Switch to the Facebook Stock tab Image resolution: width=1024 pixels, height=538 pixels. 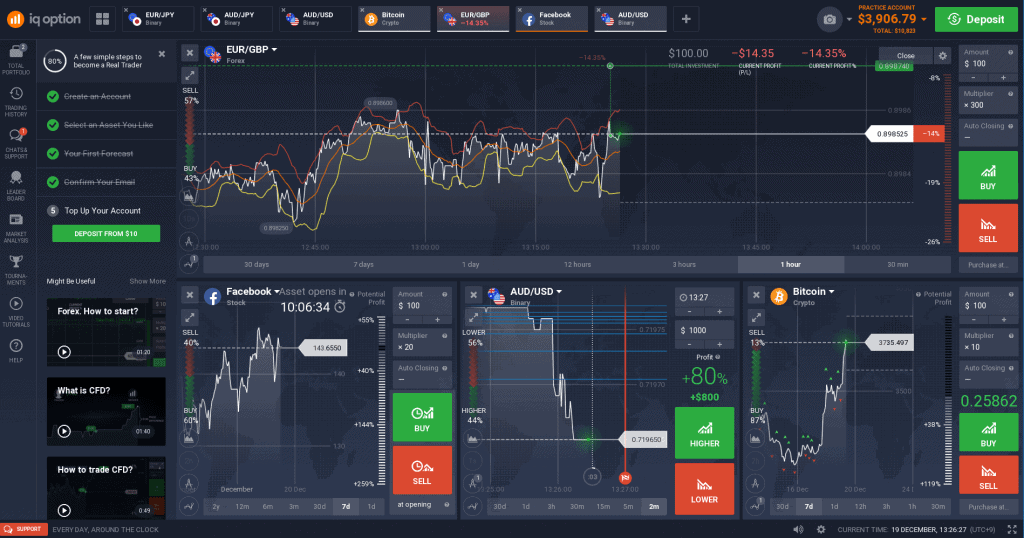point(552,19)
